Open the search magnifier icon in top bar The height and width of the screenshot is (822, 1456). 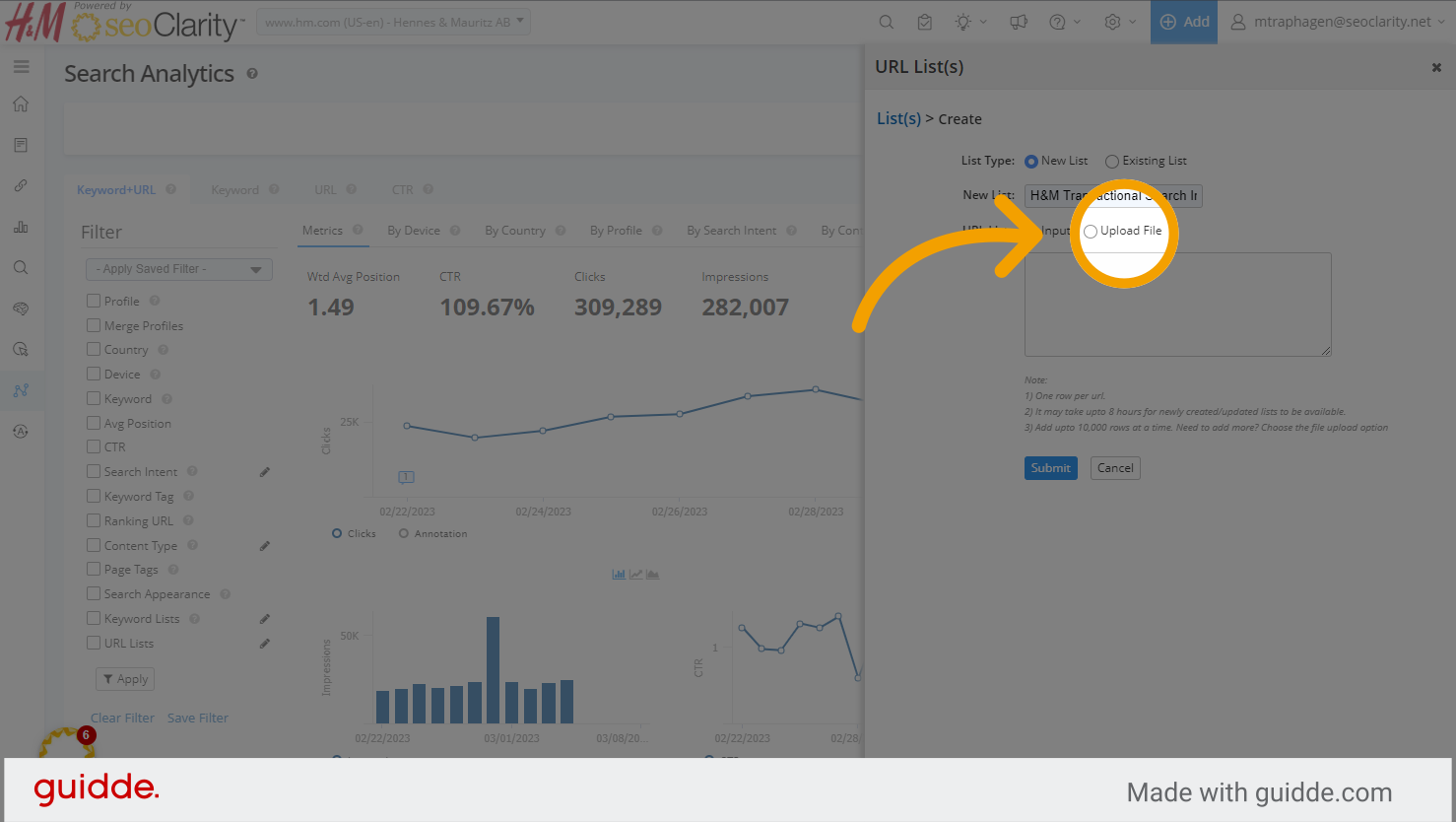(x=886, y=22)
